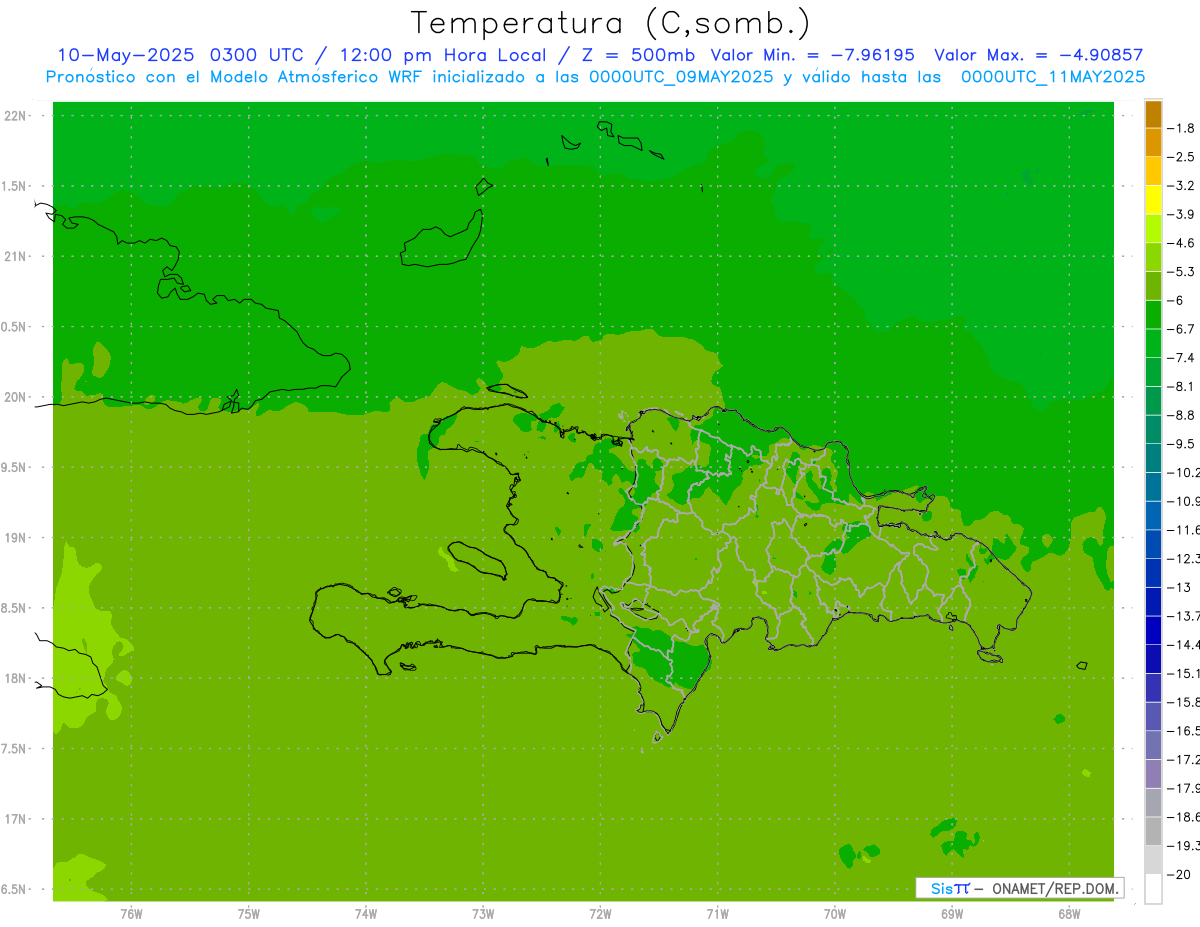Click the '69W' longitude label

[952, 914]
